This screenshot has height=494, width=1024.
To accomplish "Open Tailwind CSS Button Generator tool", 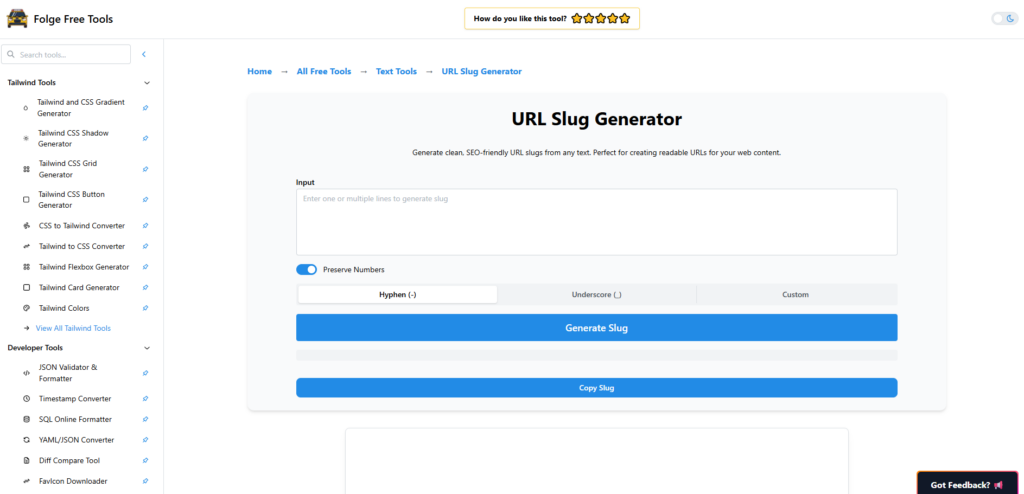I will pyautogui.click(x=71, y=200).
